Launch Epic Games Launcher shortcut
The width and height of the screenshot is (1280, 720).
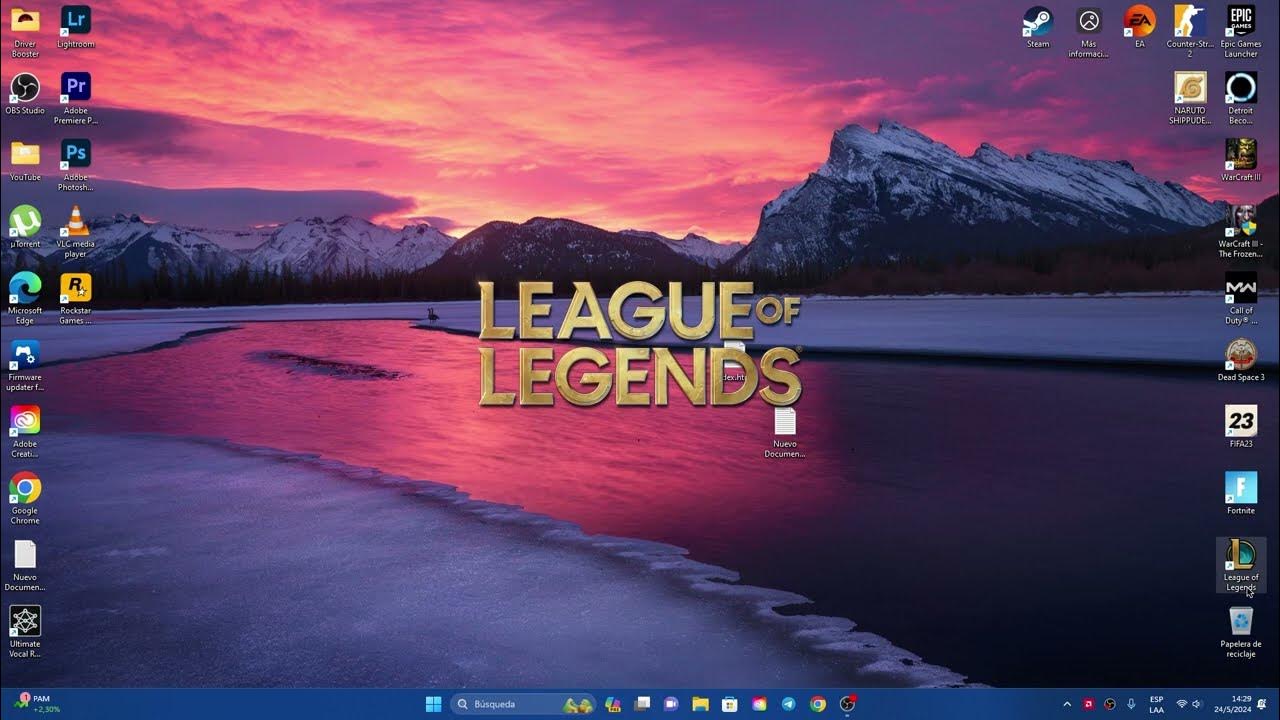[x=1241, y=32]
